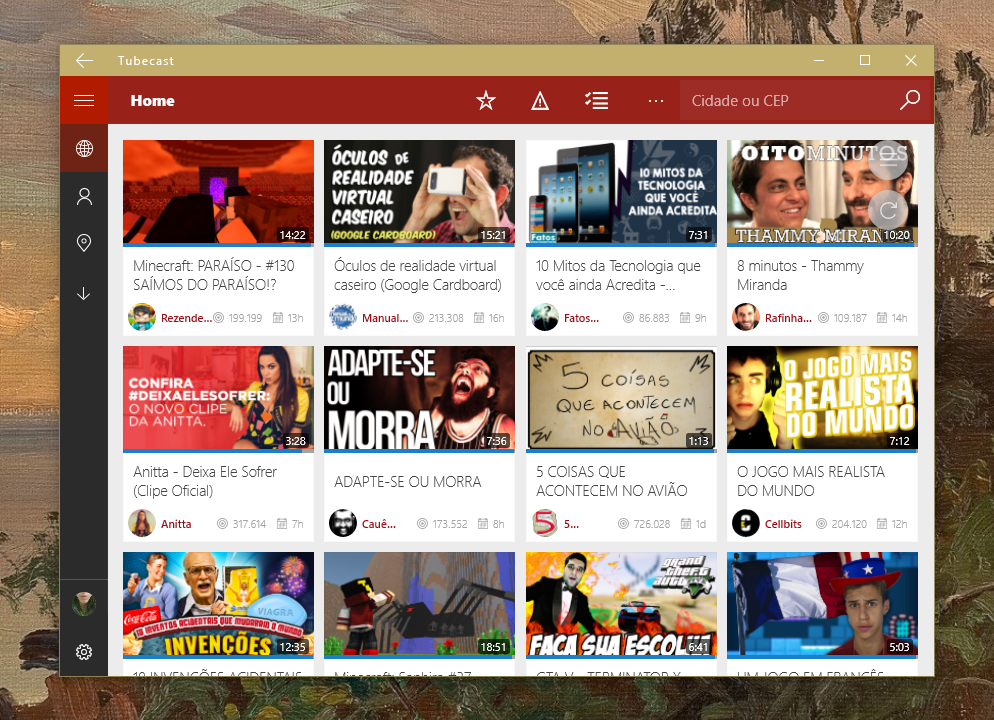
Task: Click Manual do Mundo channel avatar
Action: (x=343, y=317)
